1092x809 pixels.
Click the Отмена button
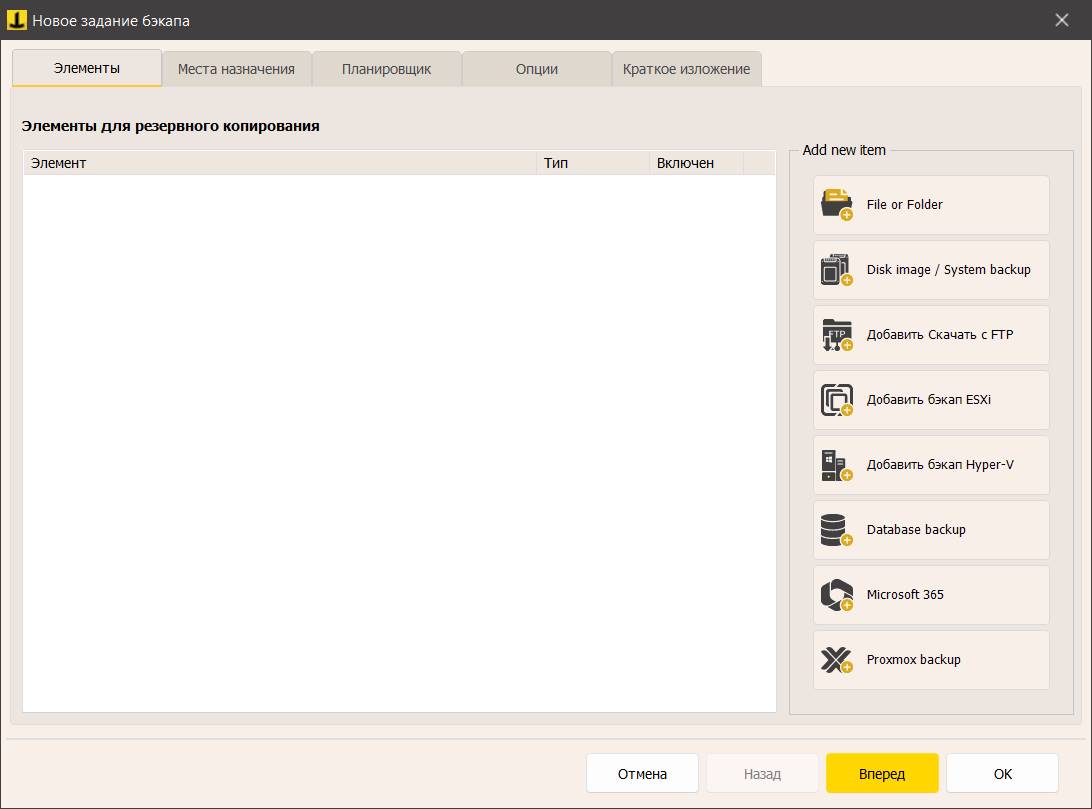[x=642, y=773]
